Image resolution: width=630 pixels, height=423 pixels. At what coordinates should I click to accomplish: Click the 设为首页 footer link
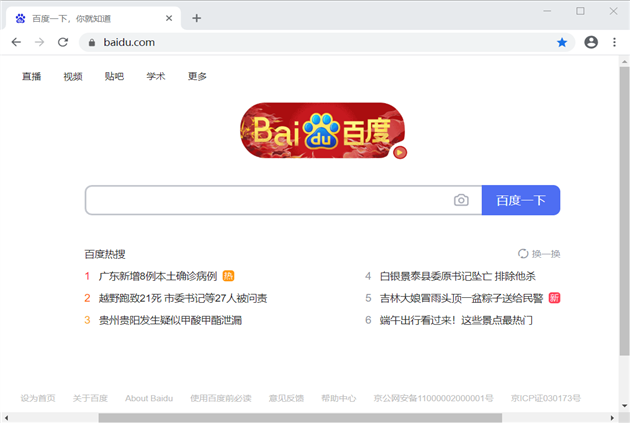[38, 398]
